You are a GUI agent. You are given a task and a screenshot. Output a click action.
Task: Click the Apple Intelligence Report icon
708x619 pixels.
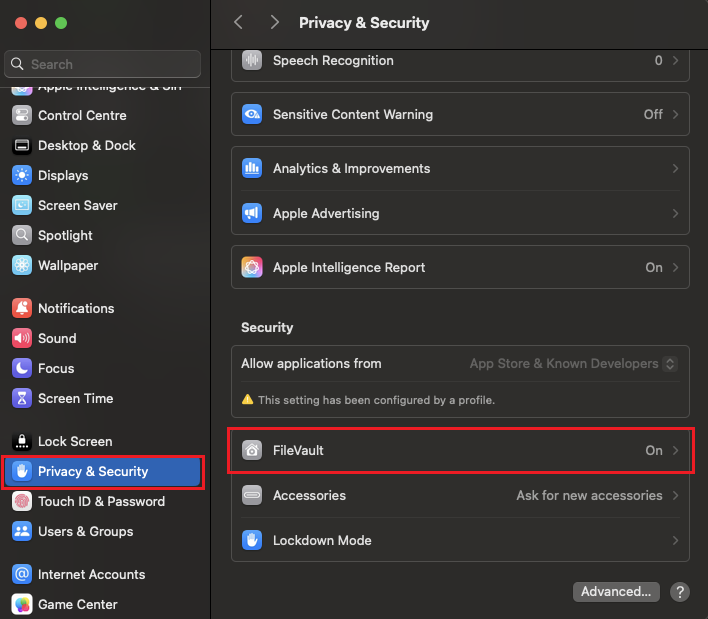[x=252, y=268]
